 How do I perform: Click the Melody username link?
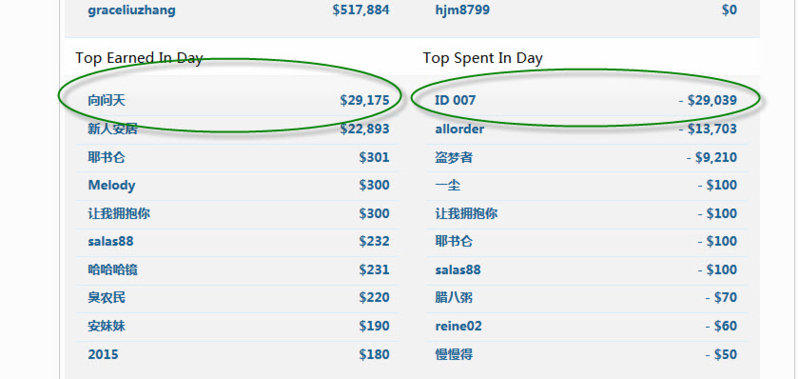click(112, 185)
